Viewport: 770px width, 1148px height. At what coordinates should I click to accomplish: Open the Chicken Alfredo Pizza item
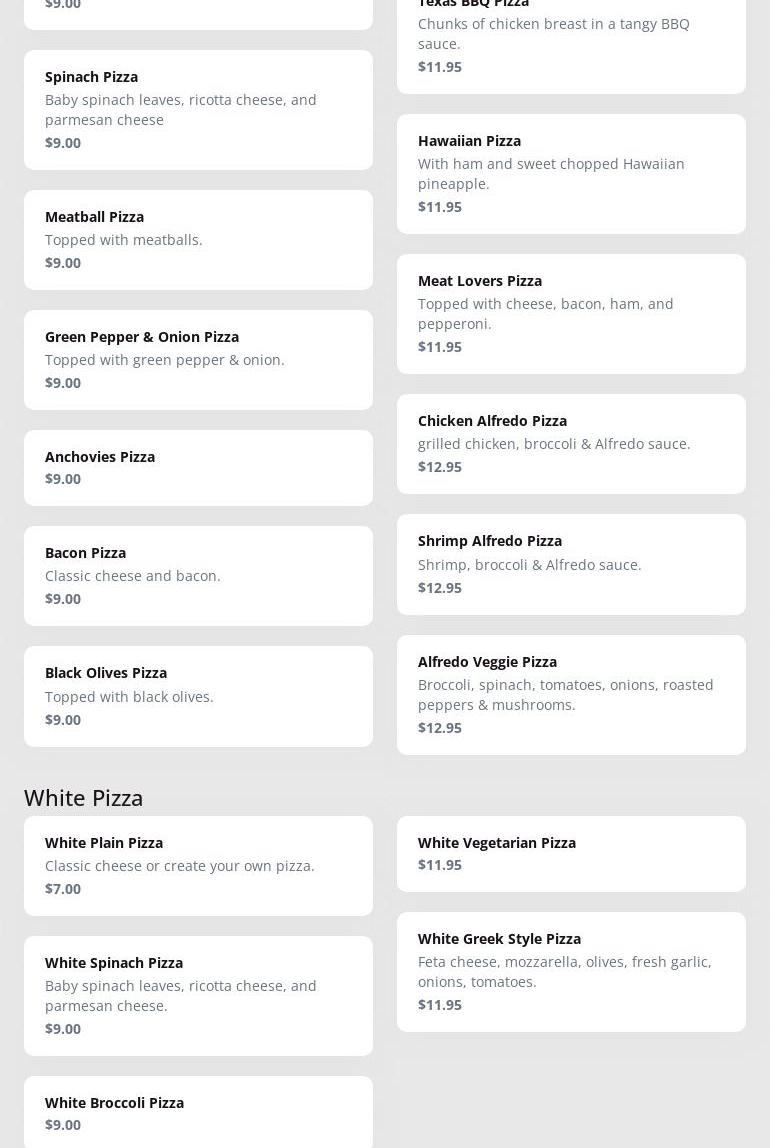tap(571, 444)
